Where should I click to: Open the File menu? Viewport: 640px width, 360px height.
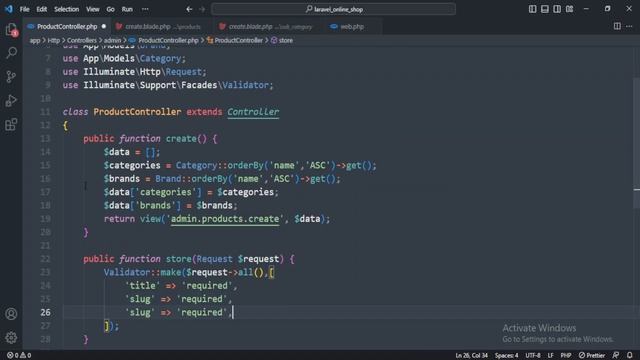pyautogui.click(x=24, y=9)
